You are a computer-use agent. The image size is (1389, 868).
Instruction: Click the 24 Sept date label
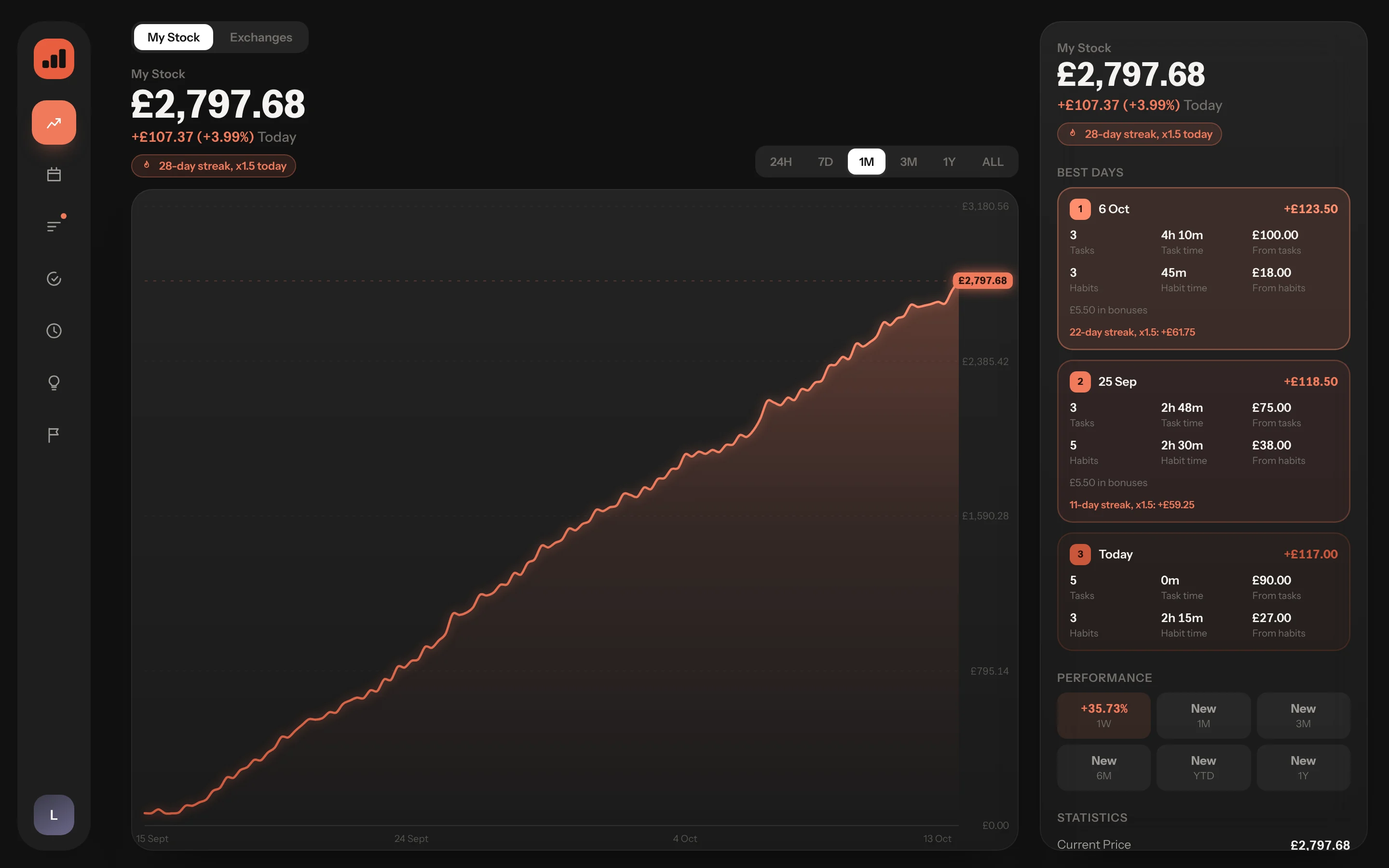pos(411,839)
